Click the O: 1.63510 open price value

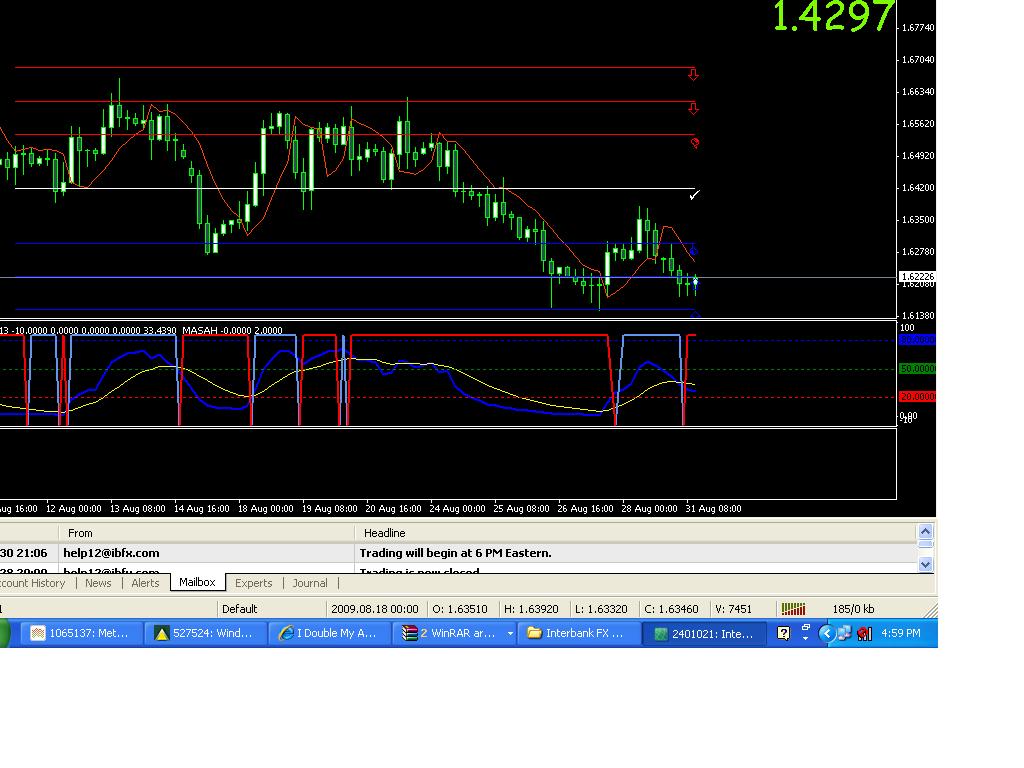click(x=460, y=609)
